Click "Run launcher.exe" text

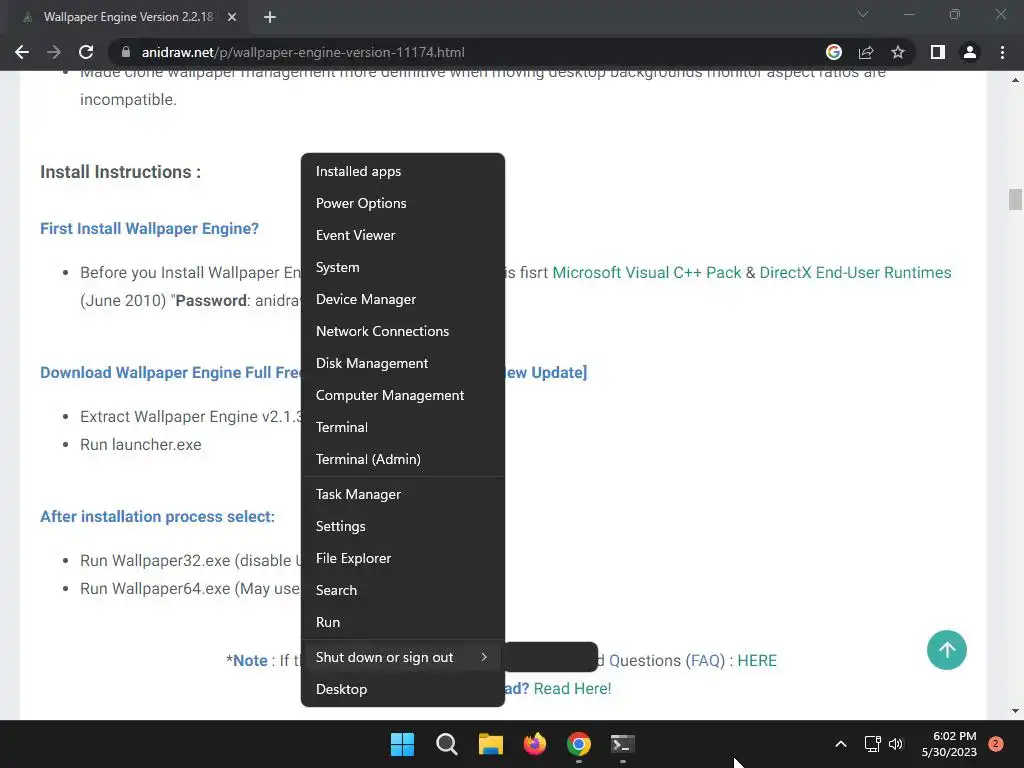(140, 445)
